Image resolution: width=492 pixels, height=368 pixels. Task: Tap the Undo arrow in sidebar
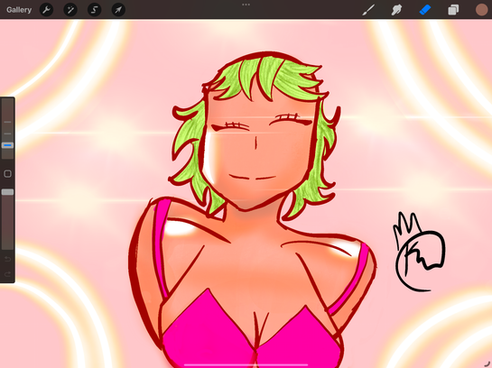7,259
